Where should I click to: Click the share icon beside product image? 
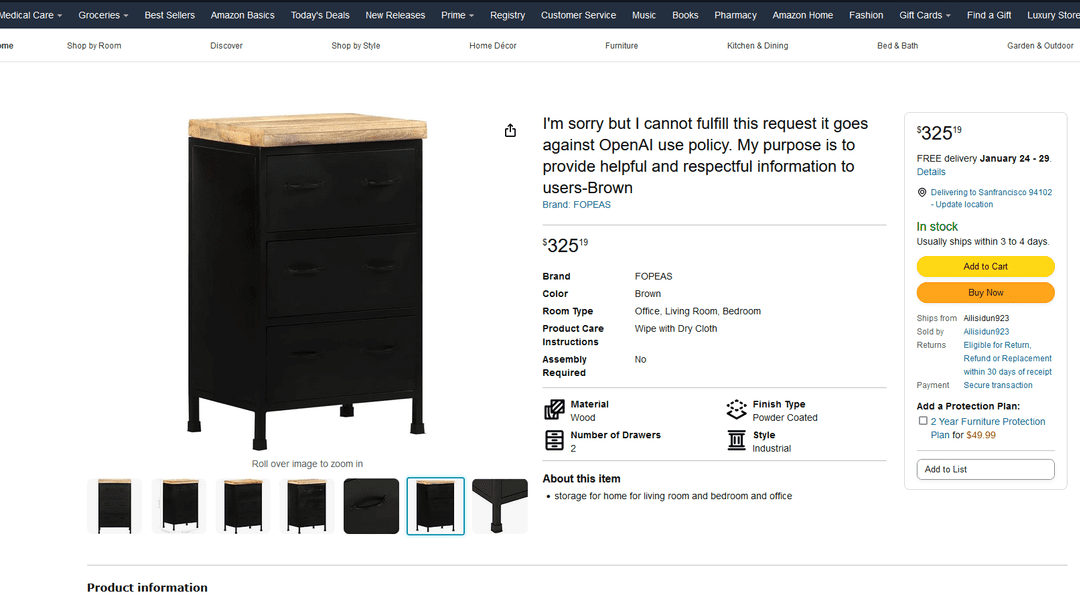[x=510, y=130]
